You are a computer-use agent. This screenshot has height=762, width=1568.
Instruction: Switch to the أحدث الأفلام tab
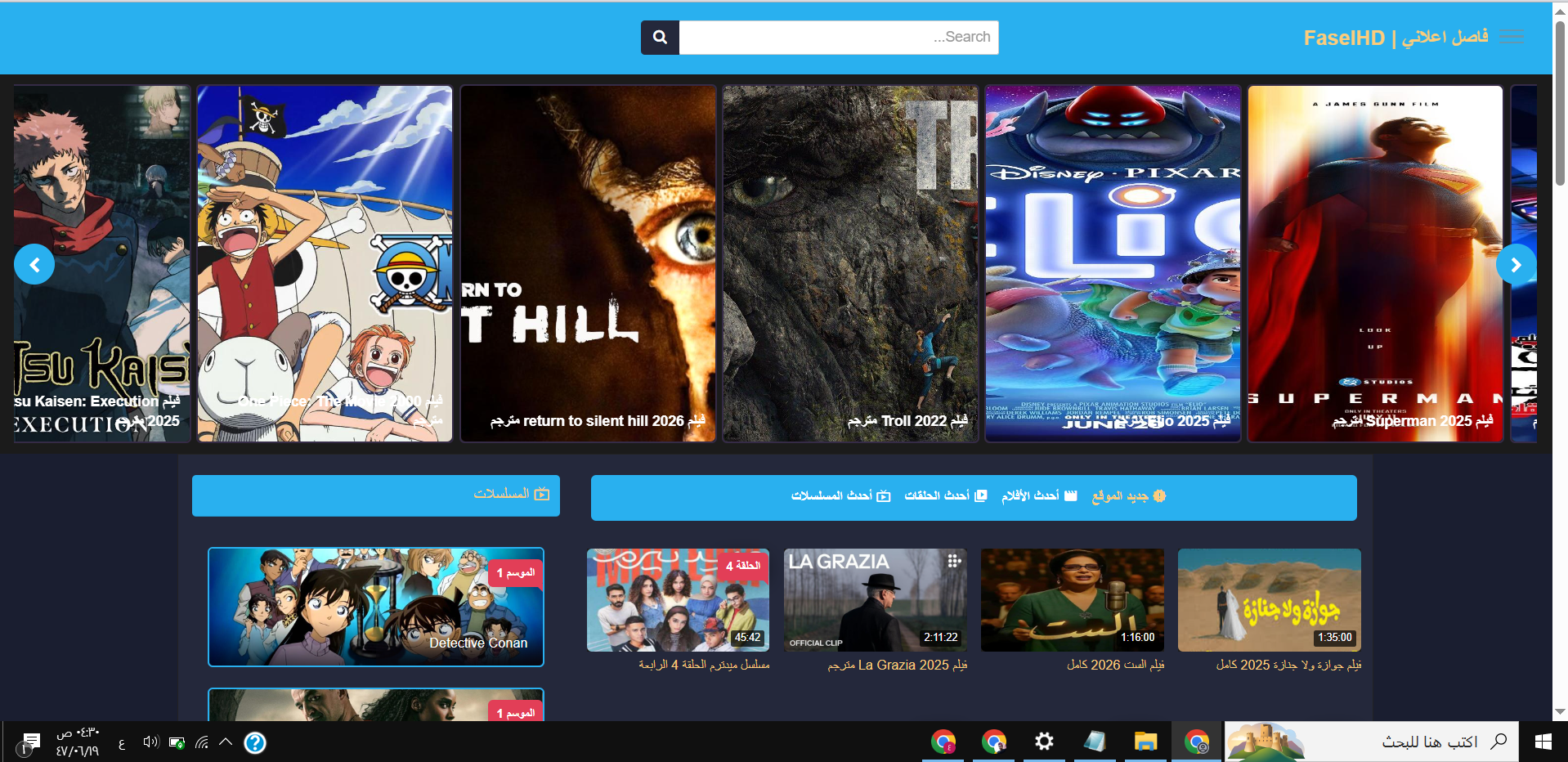click(x=1039, y=496)
